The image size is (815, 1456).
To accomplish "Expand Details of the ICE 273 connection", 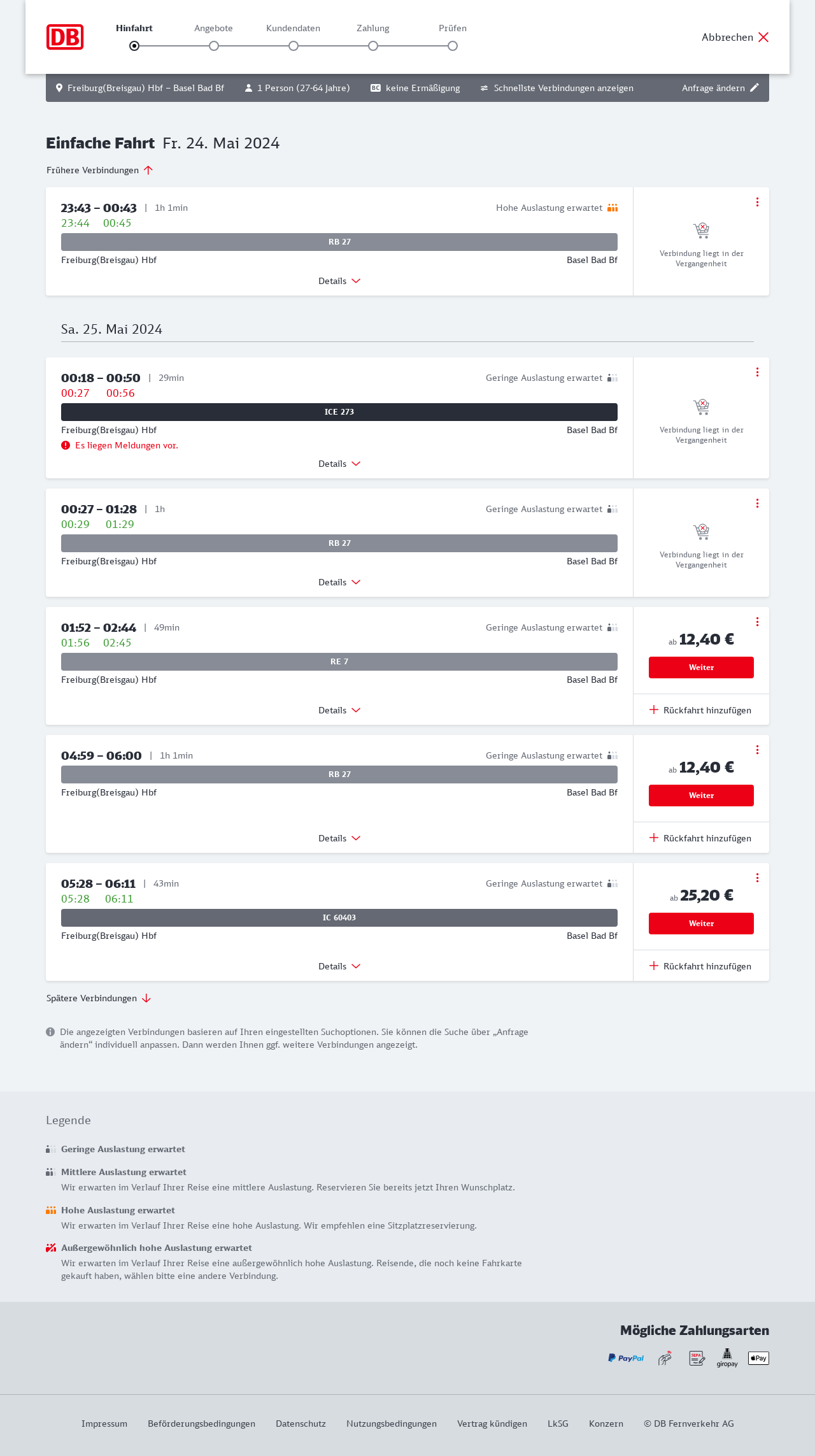I will [339, 464].
